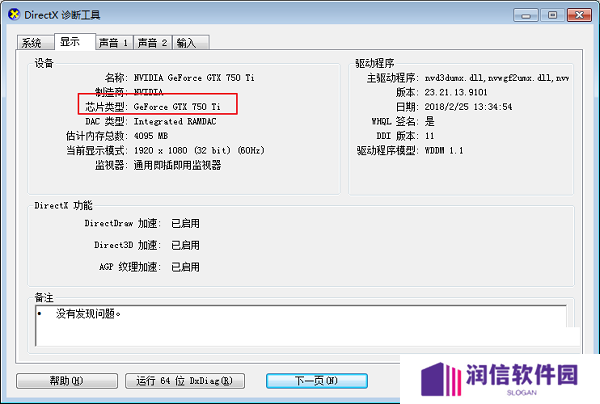
Task: Open the 声音 1 tab
Action: 114,42
